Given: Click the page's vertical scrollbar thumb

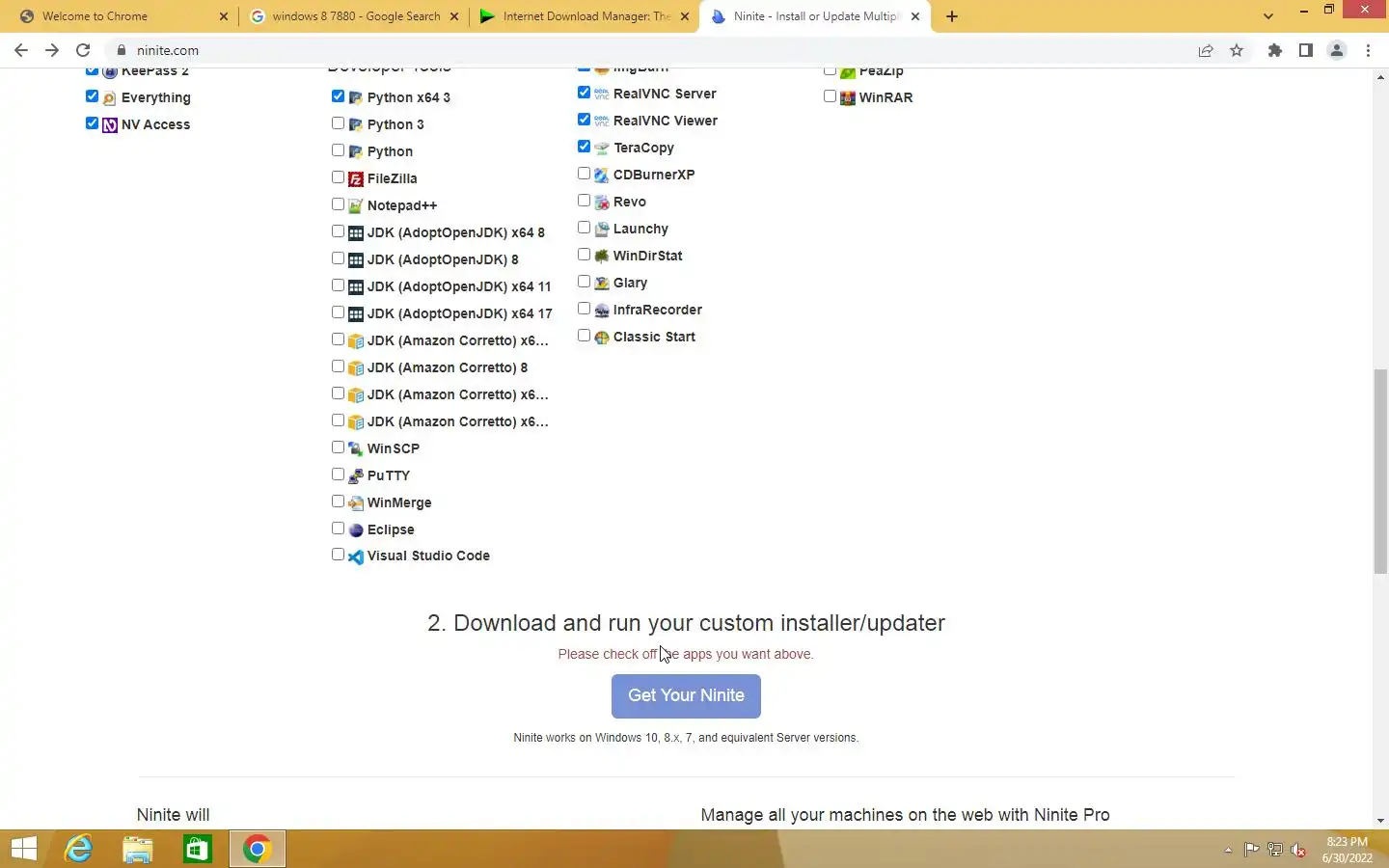Looking at the screenshot, I should click(1380, 471).
